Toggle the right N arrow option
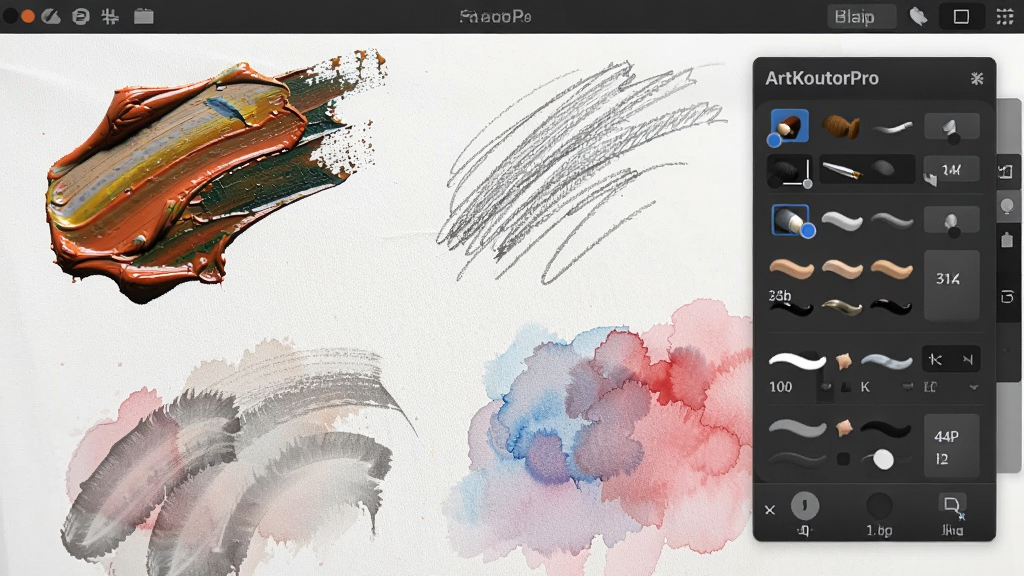The image size is (1024, 576). (x=967, y=359)
